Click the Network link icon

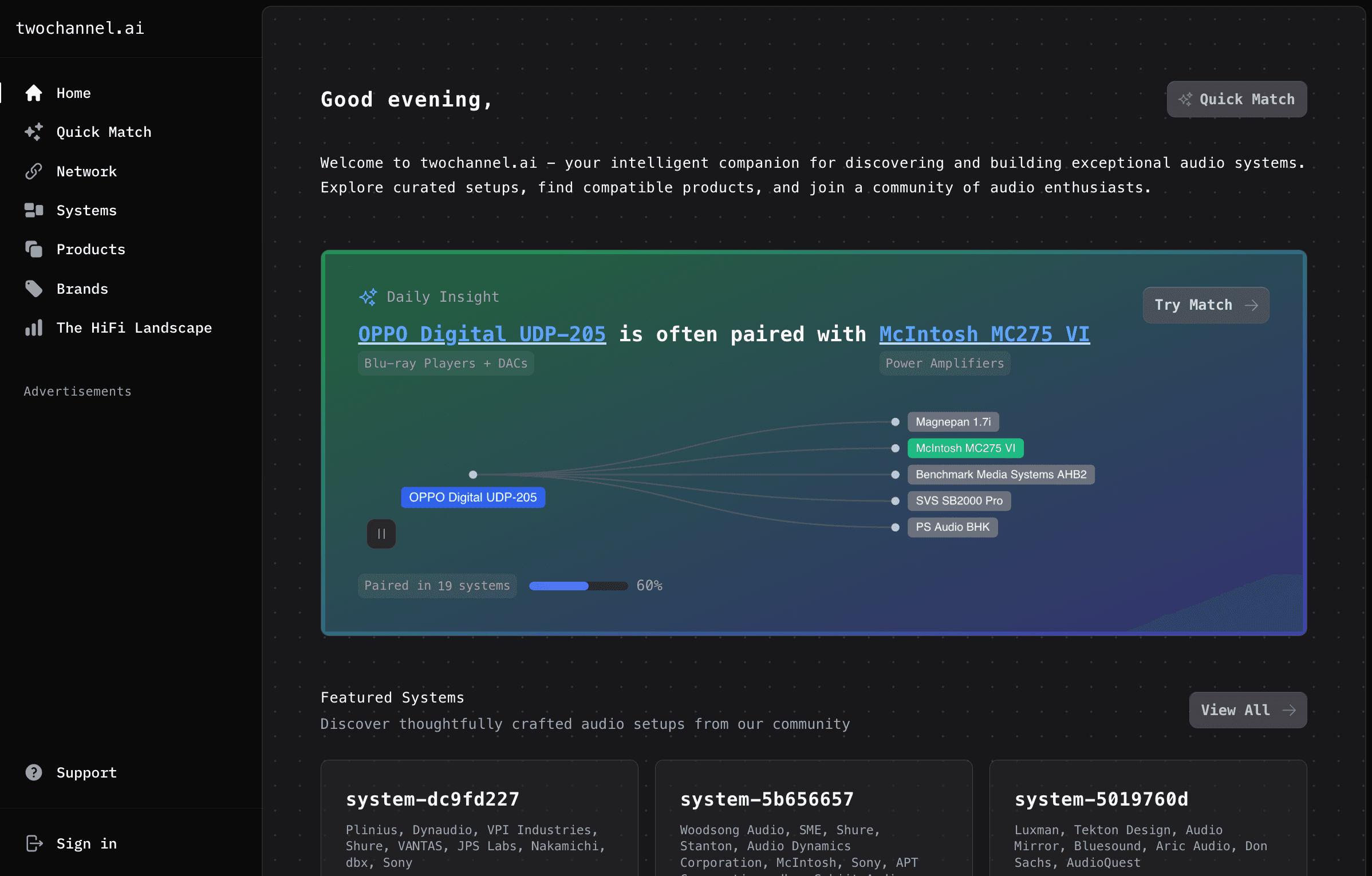[x=34, y=171]
